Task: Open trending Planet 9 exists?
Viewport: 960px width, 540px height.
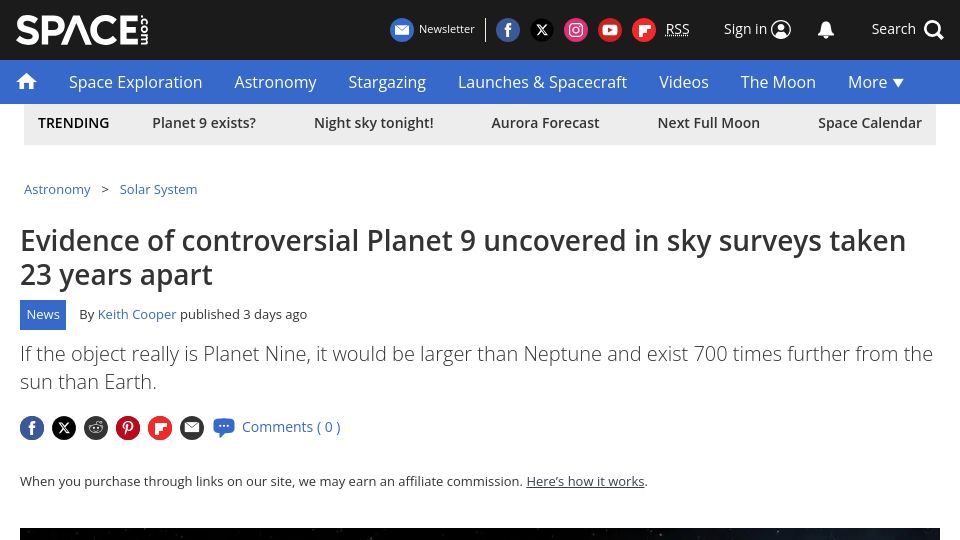Action: click(204, 123)
